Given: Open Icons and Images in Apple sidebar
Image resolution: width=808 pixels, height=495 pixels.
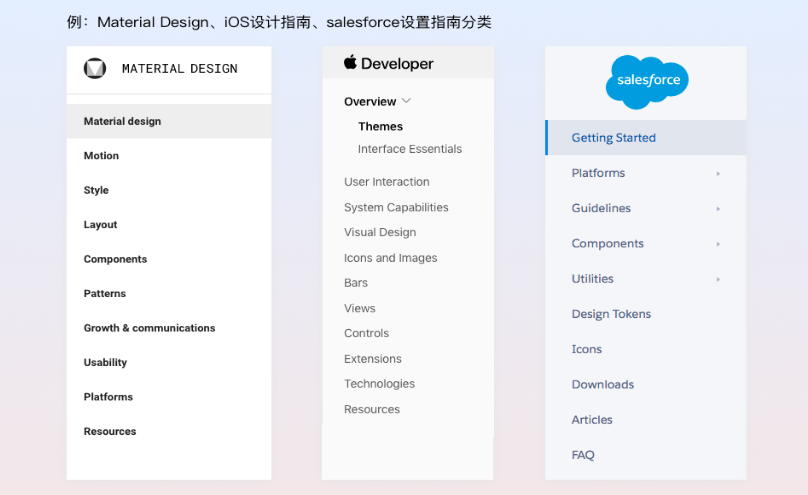Looking at the screenshot, I should pos(391,258).
